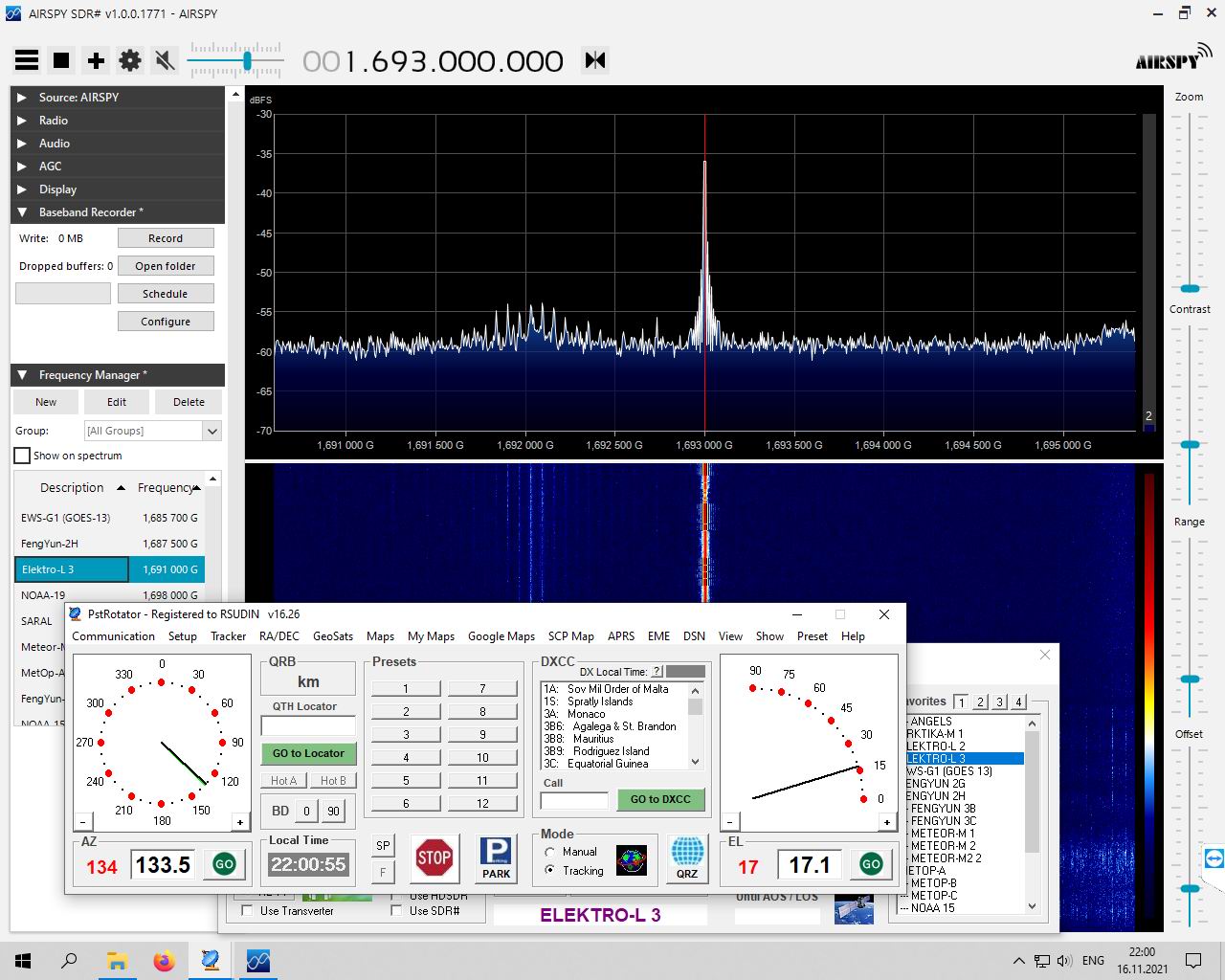Toggle the audio mute speaker icon
Screen dimensions: 1225x980
click(165, 60)
